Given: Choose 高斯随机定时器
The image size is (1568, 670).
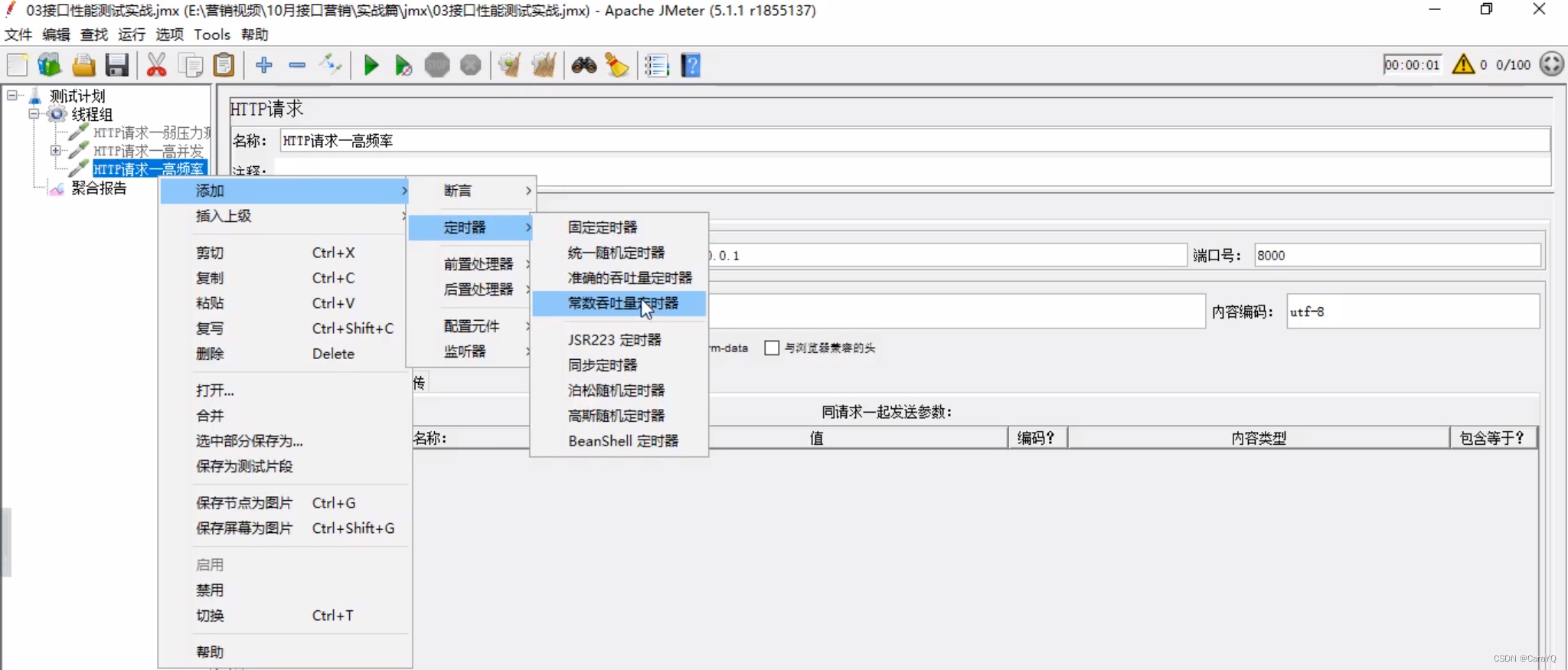Looking at the screenshot, I should click(x=619, y=416).
